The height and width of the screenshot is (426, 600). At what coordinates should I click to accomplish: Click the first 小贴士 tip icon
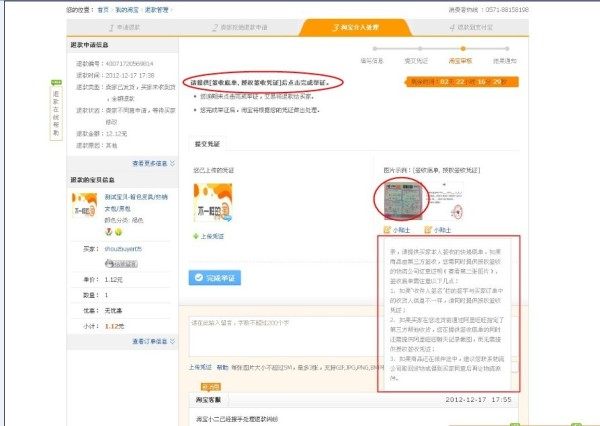[390, 229]
